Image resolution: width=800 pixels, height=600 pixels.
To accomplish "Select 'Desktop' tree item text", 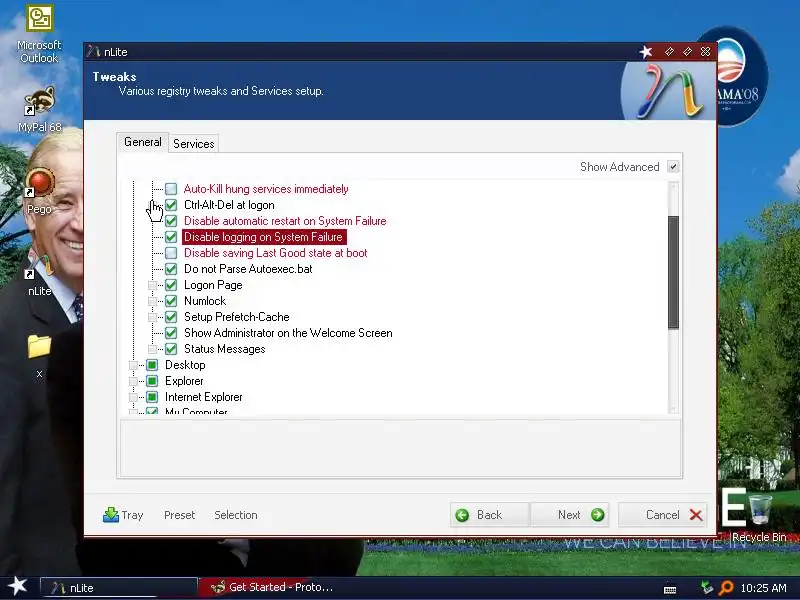I will click(x=185, y=365).
